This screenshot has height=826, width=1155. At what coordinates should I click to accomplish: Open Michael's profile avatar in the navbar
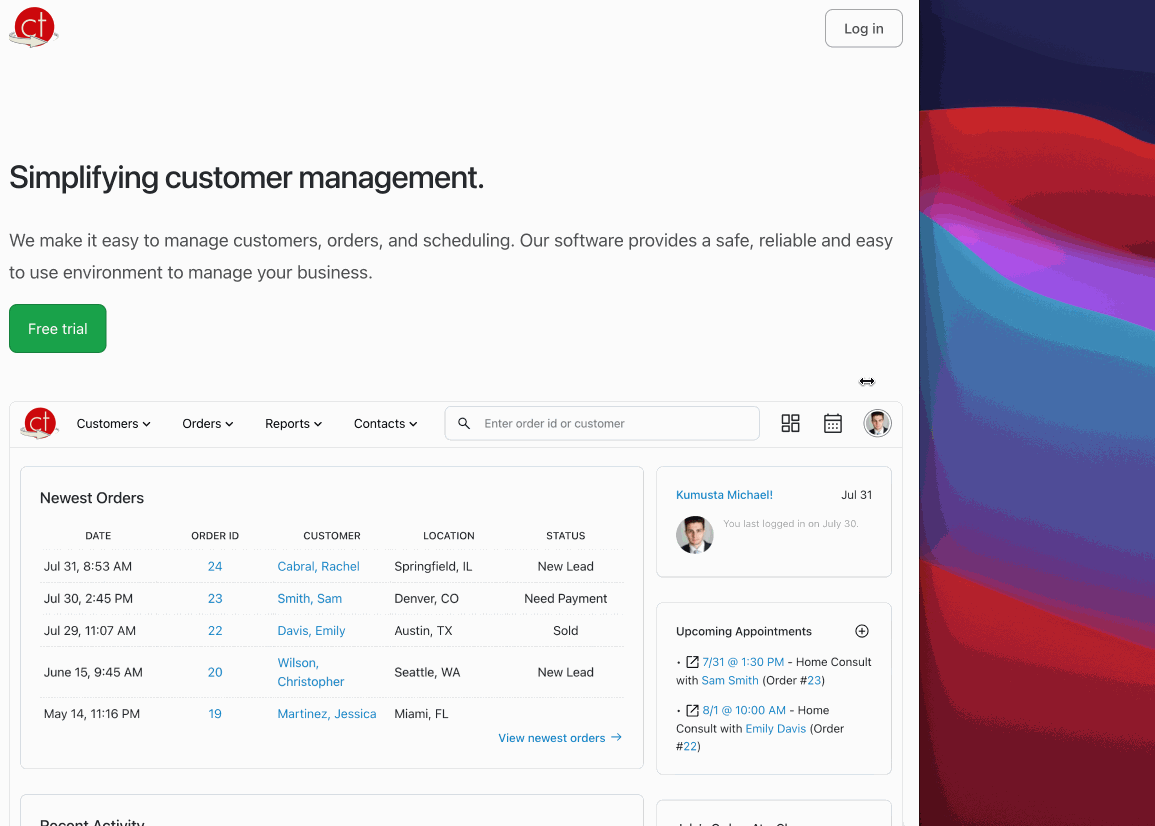(x=877, y=423)
